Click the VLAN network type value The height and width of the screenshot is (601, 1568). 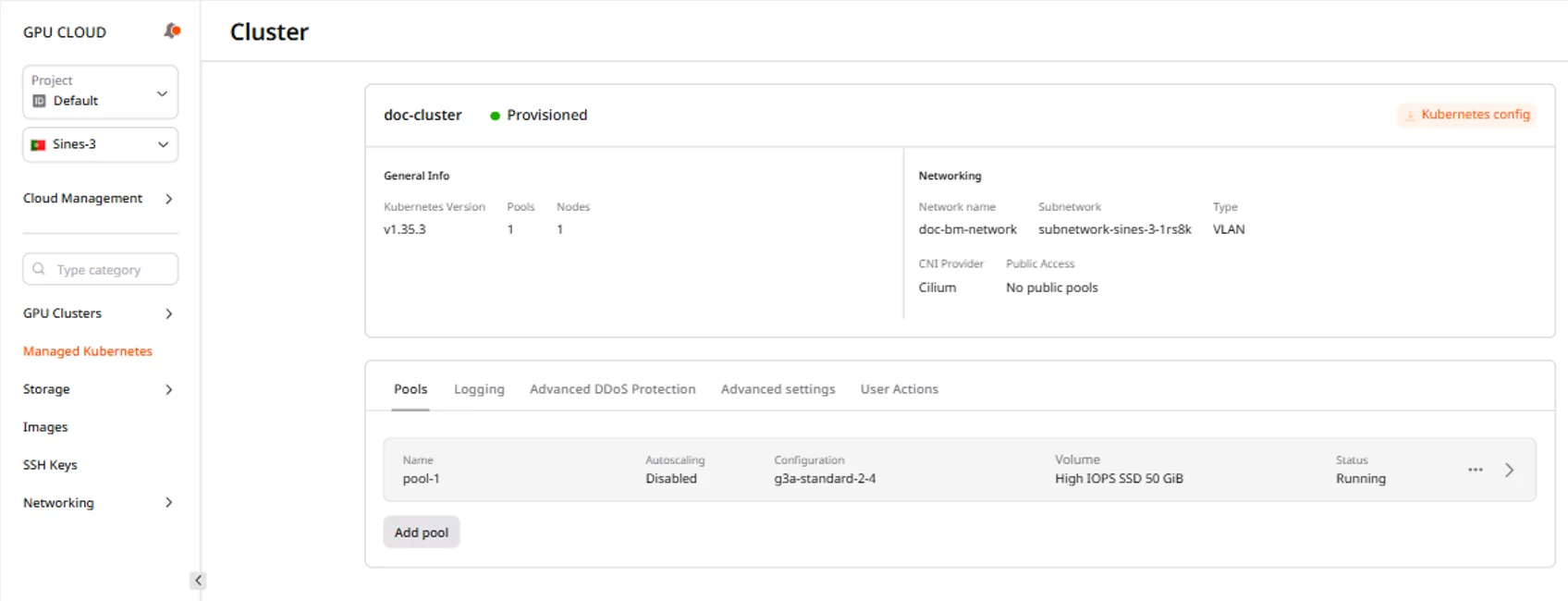[1229, 229]
